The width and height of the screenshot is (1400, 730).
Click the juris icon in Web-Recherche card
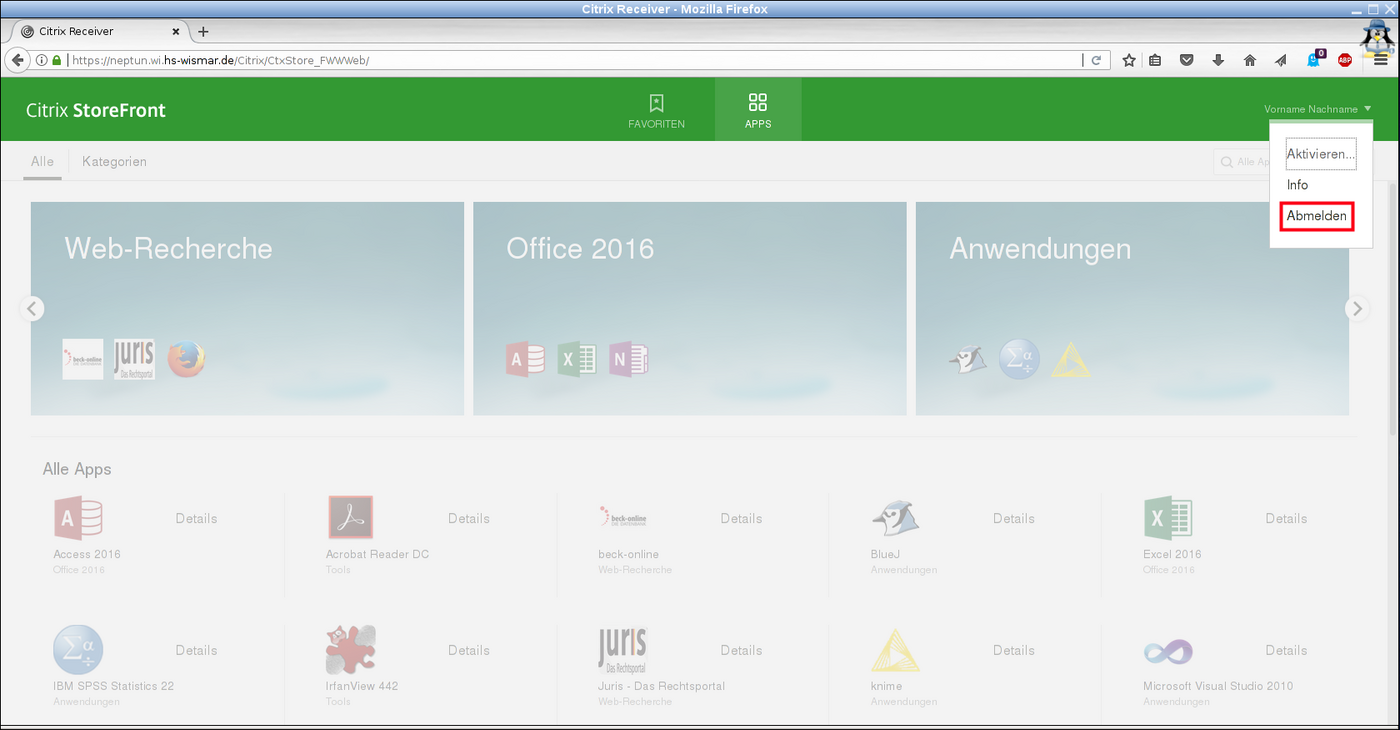(134, 359)
